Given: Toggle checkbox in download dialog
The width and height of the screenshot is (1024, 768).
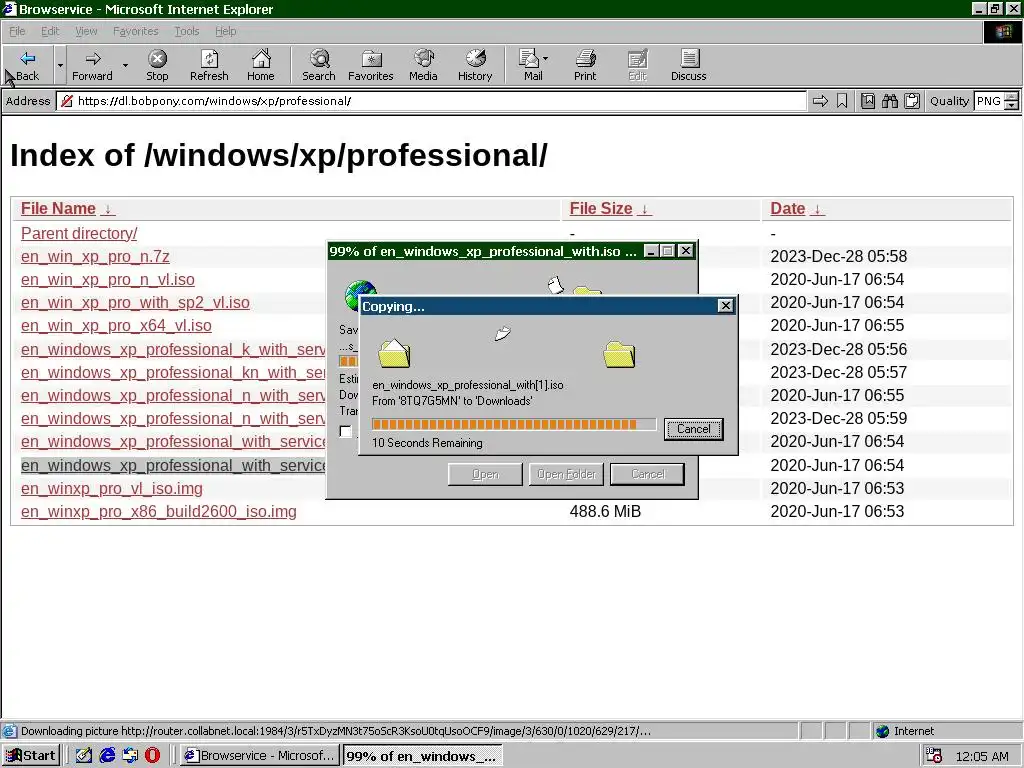Looking at the screenshot, I should tap(345, 431).
